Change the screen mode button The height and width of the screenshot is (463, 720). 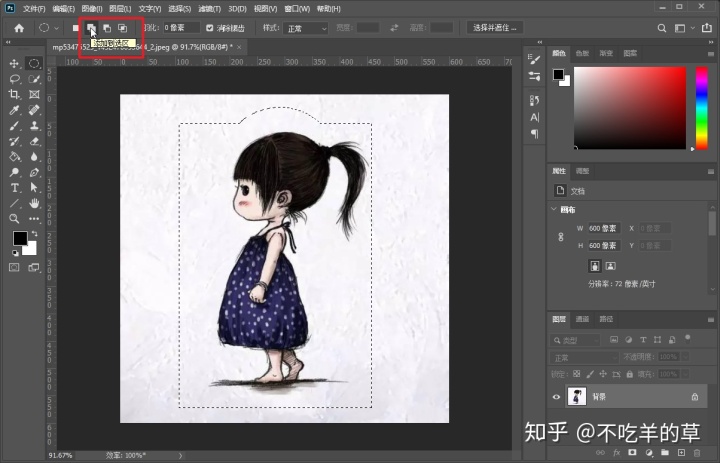(34, 267)
